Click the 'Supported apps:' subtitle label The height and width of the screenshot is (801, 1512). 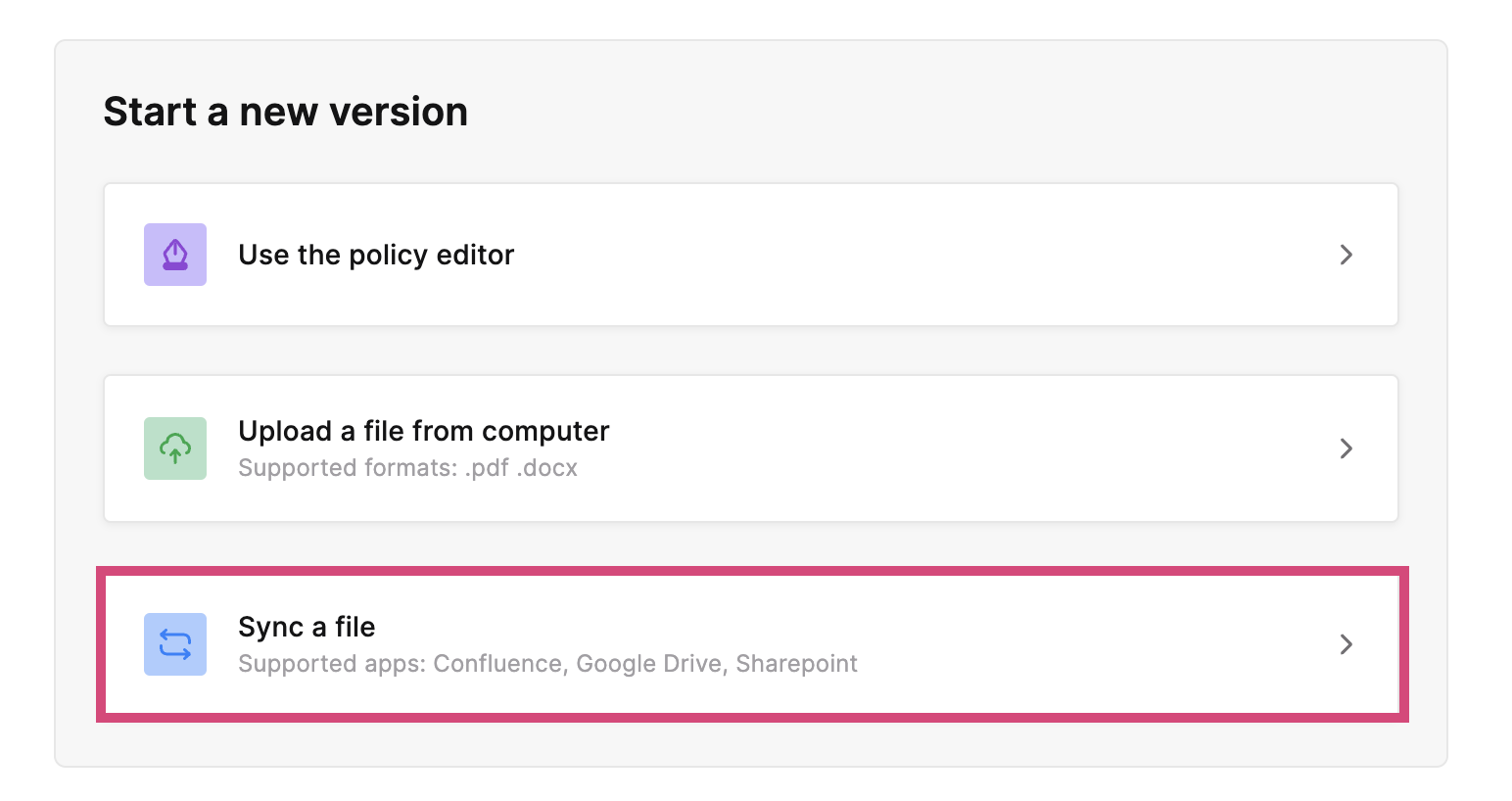[x=332, y=664]
